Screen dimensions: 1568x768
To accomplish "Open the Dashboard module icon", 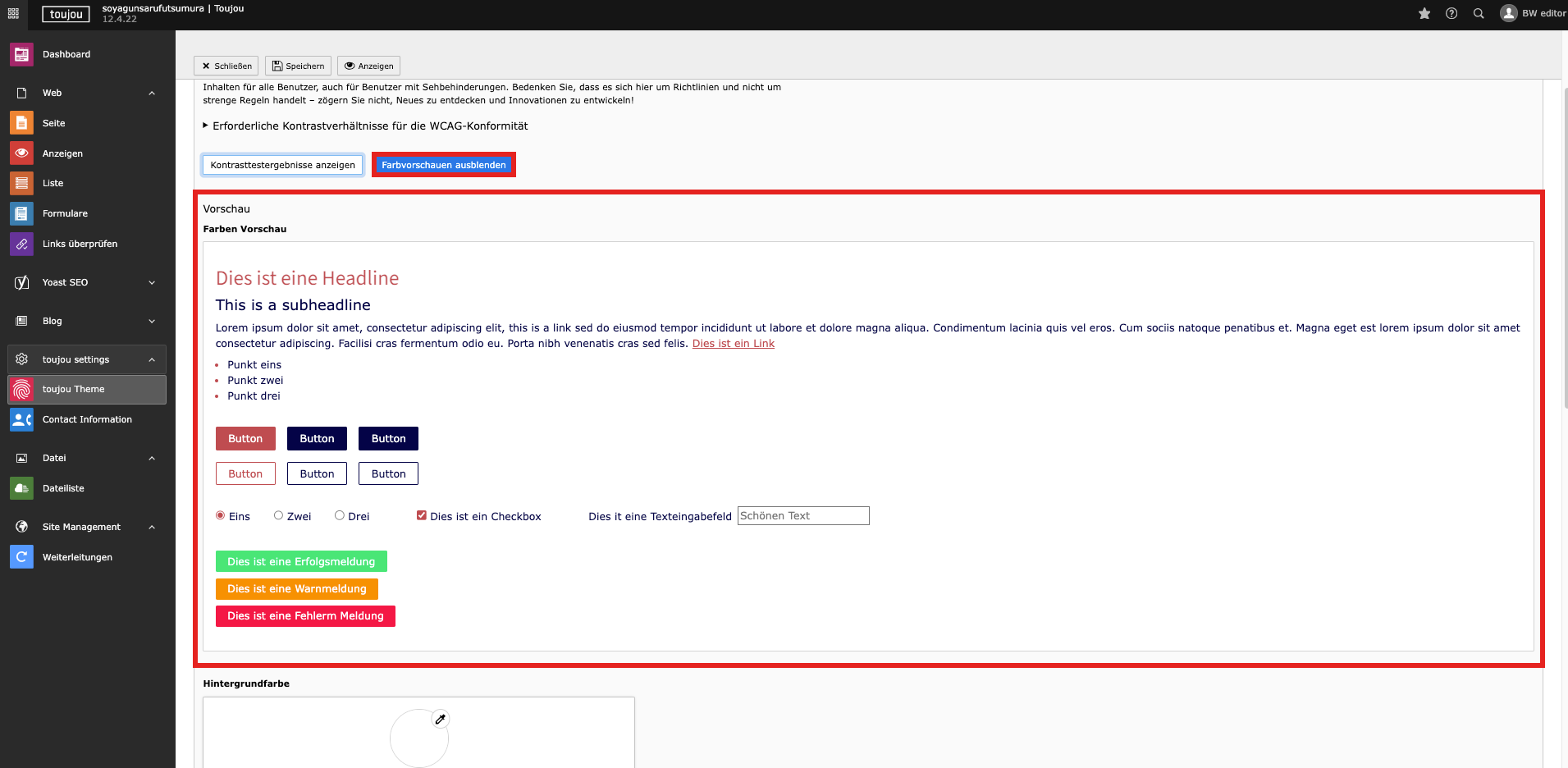I will 21,54.
